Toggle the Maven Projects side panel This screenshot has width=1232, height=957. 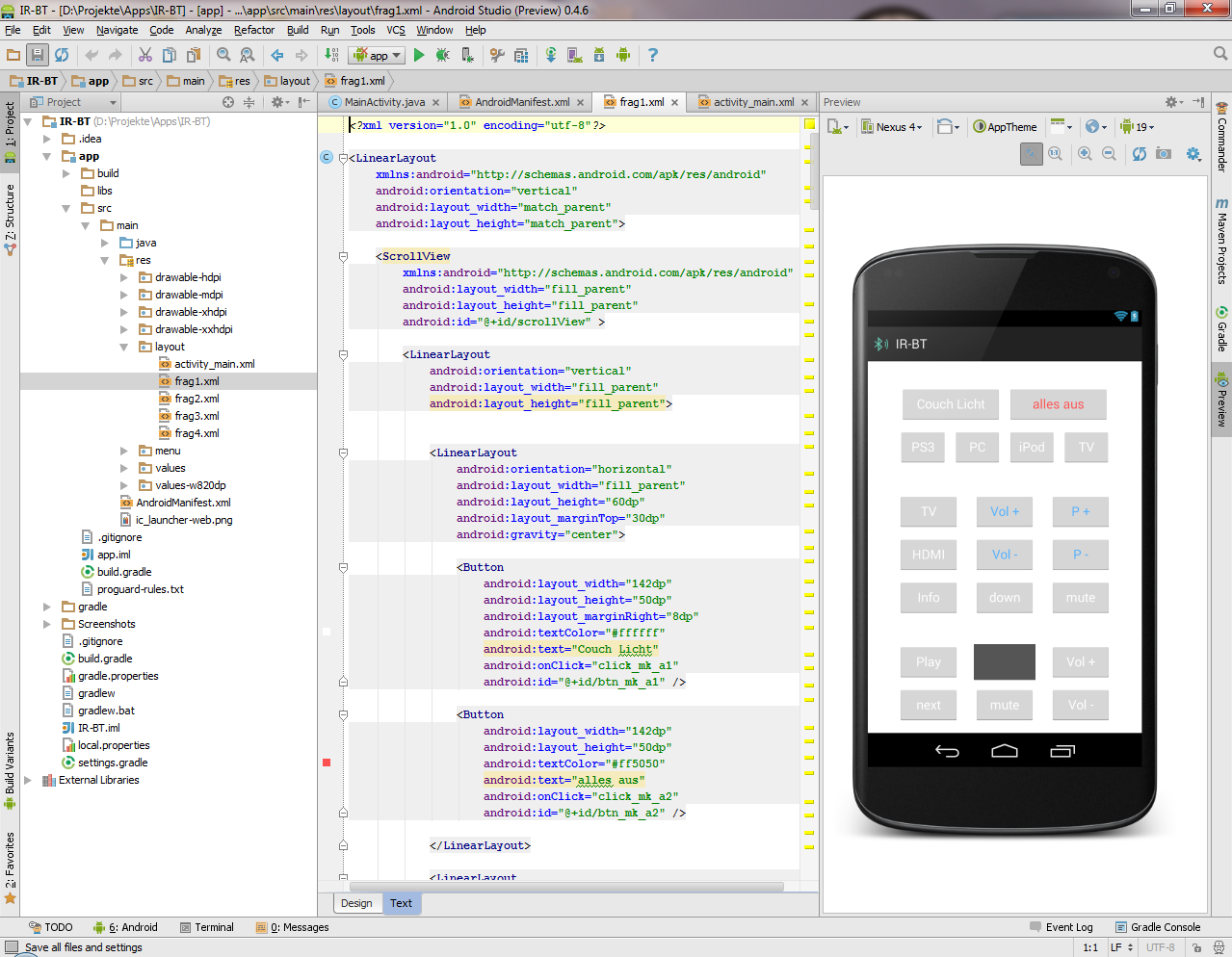pos(1221,241)
